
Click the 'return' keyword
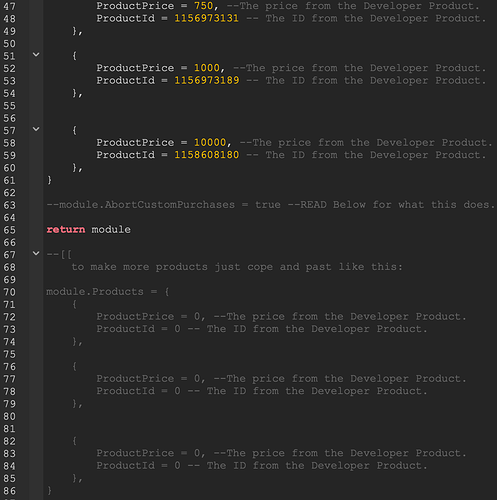(66, 229)
